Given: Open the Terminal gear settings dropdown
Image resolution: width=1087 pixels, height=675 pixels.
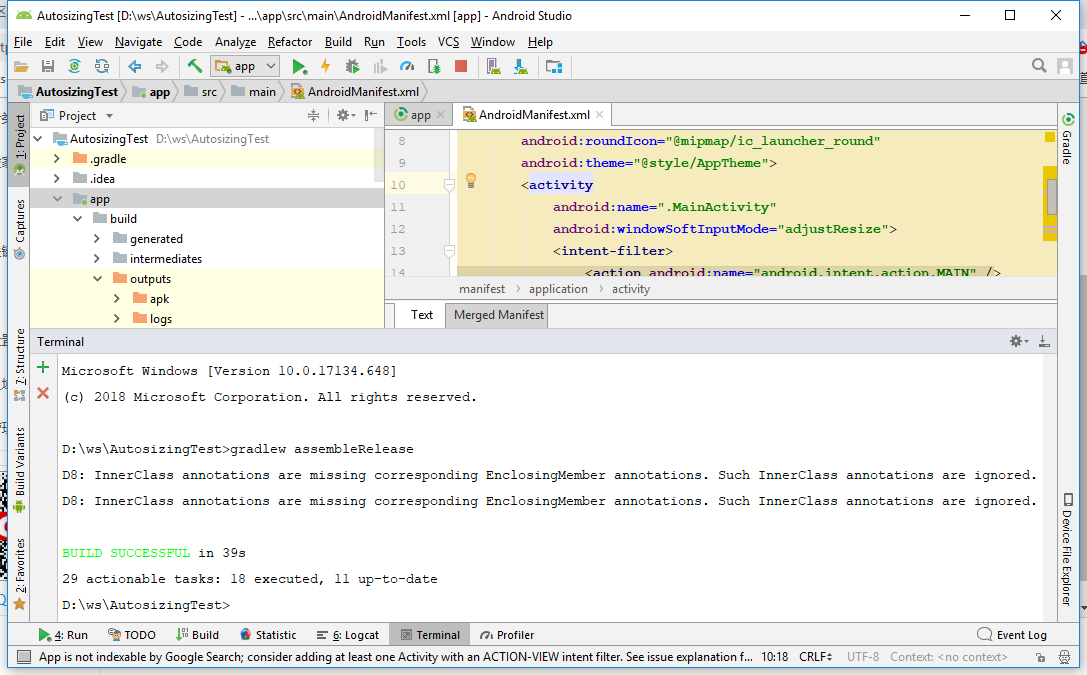Looking at the screenshot, I should (x=1018, y=341).
